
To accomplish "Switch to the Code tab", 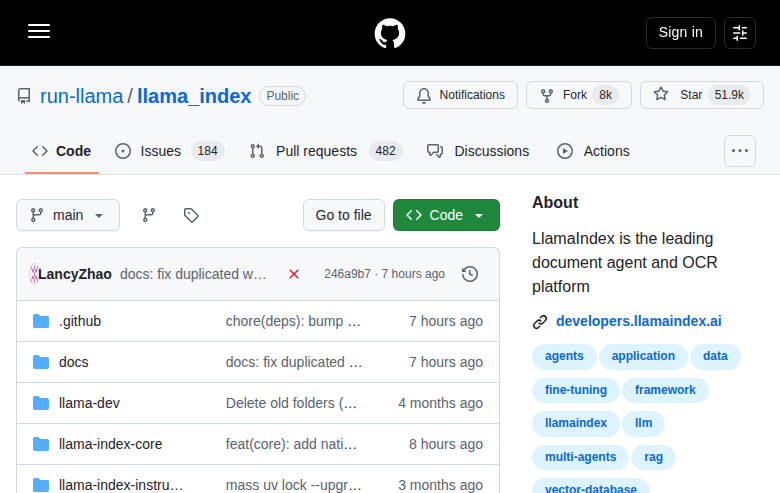I will 62,151.
